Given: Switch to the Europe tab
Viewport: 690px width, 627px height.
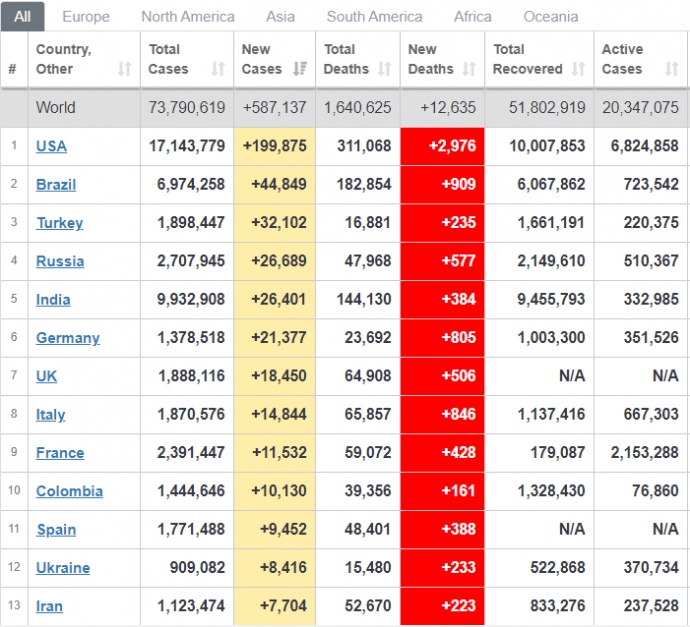Looking at the screenshot, I should point(86,16).
